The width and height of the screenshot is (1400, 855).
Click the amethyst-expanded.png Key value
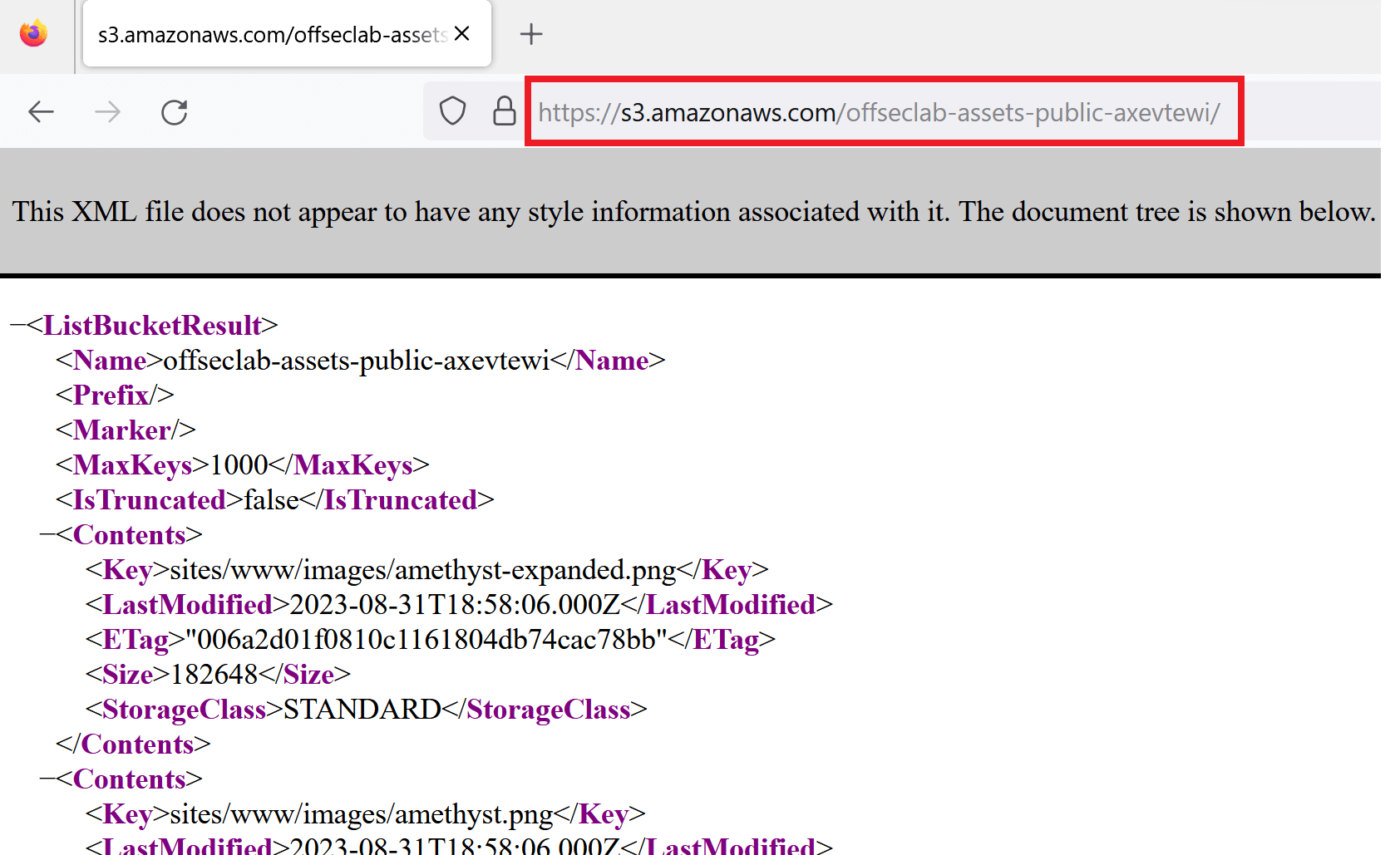point(422,570)
